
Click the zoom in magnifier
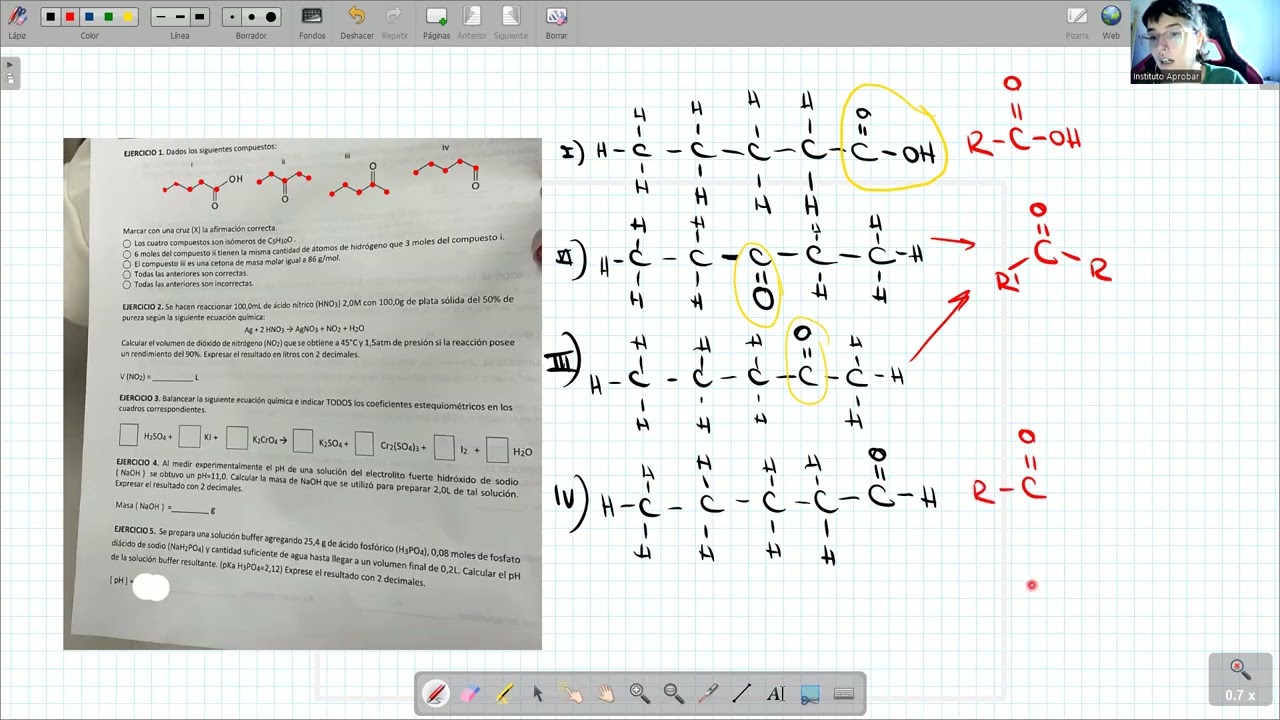(x=640, y=693)
